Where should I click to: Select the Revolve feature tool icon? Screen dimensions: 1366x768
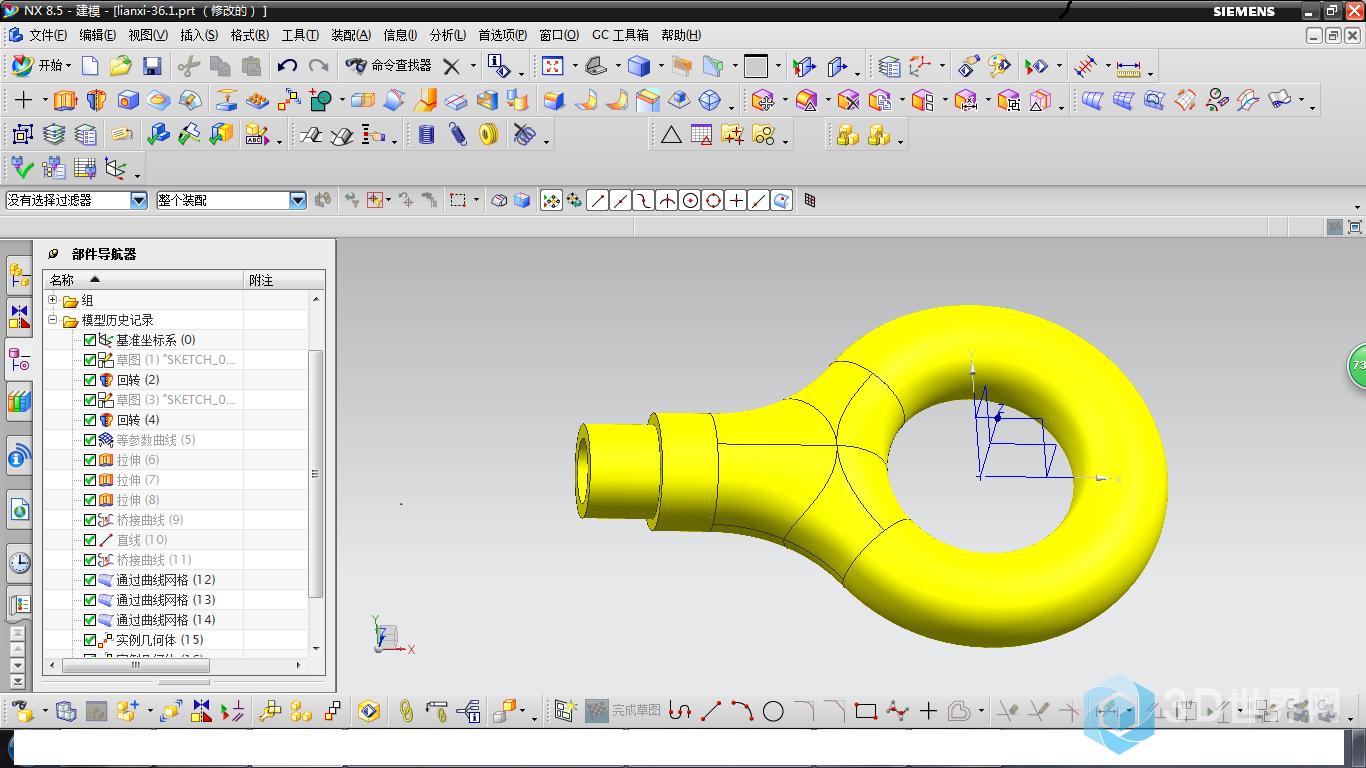(96, 100)
